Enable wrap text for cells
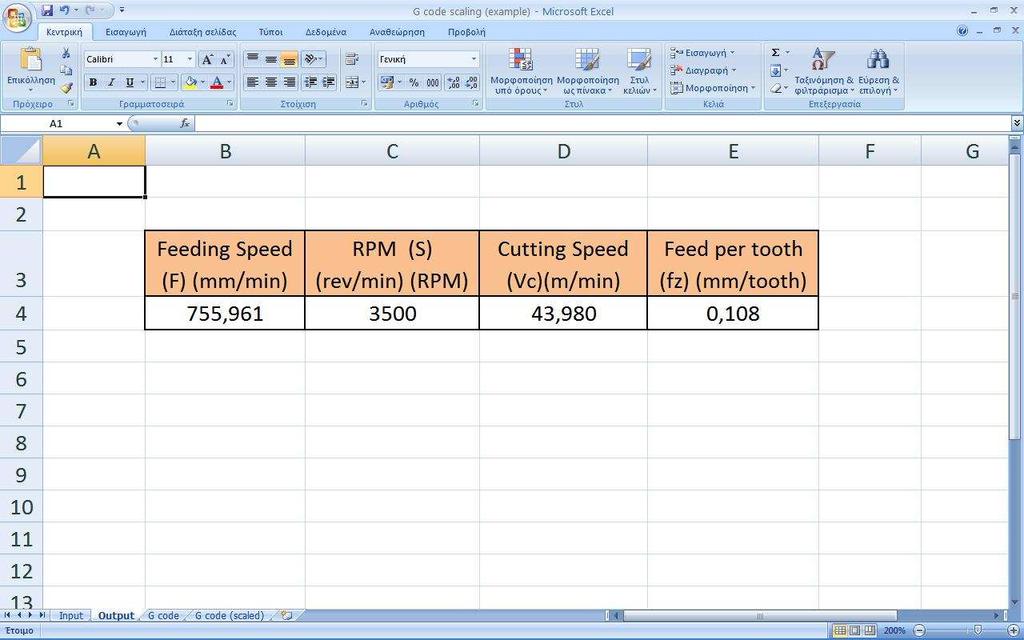This screenshot has height=640, width=1024. click(x=352, y=59)
